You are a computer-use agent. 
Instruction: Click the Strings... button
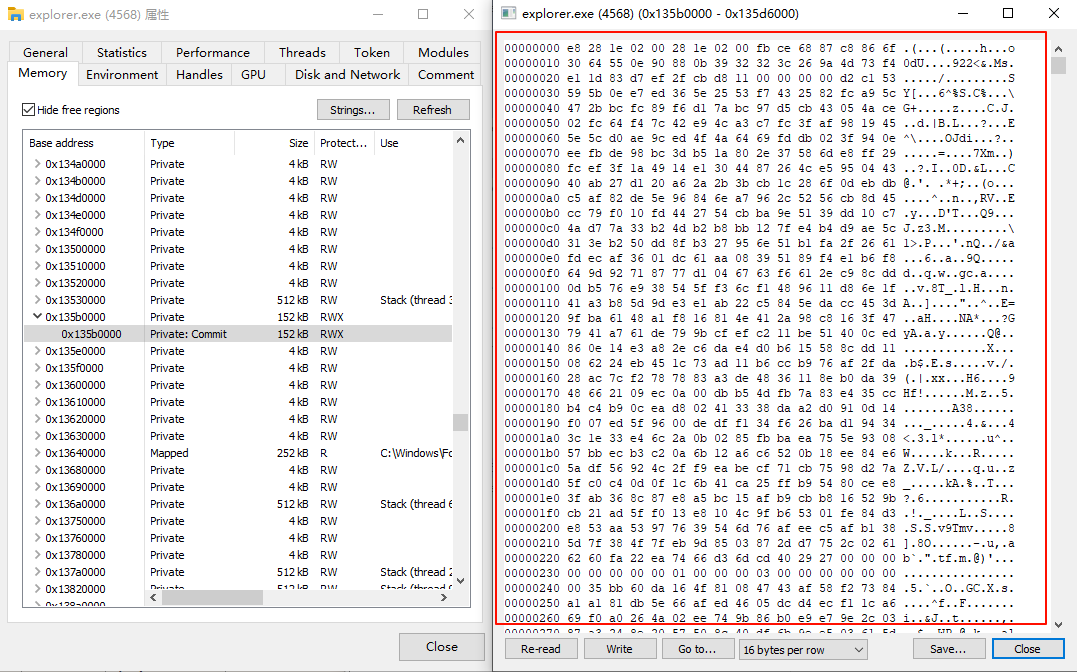[353, 110]
